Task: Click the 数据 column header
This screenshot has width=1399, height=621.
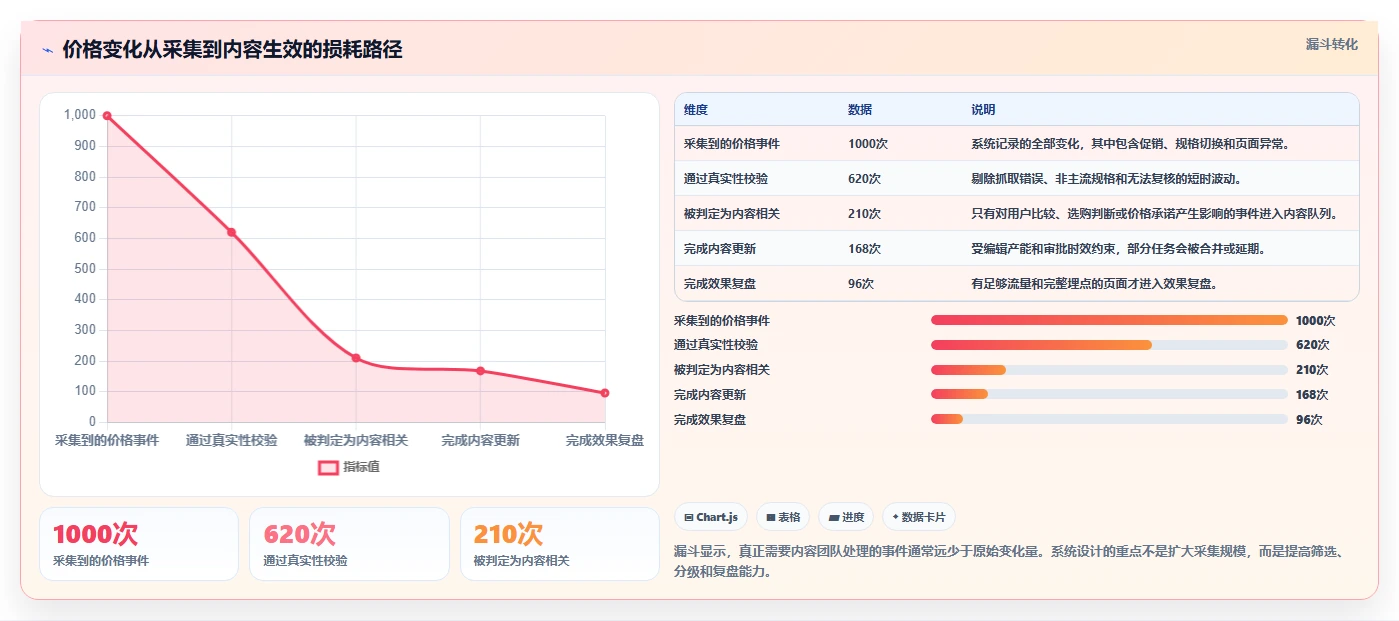Action: pyautogui.click(x=860, y=109)
